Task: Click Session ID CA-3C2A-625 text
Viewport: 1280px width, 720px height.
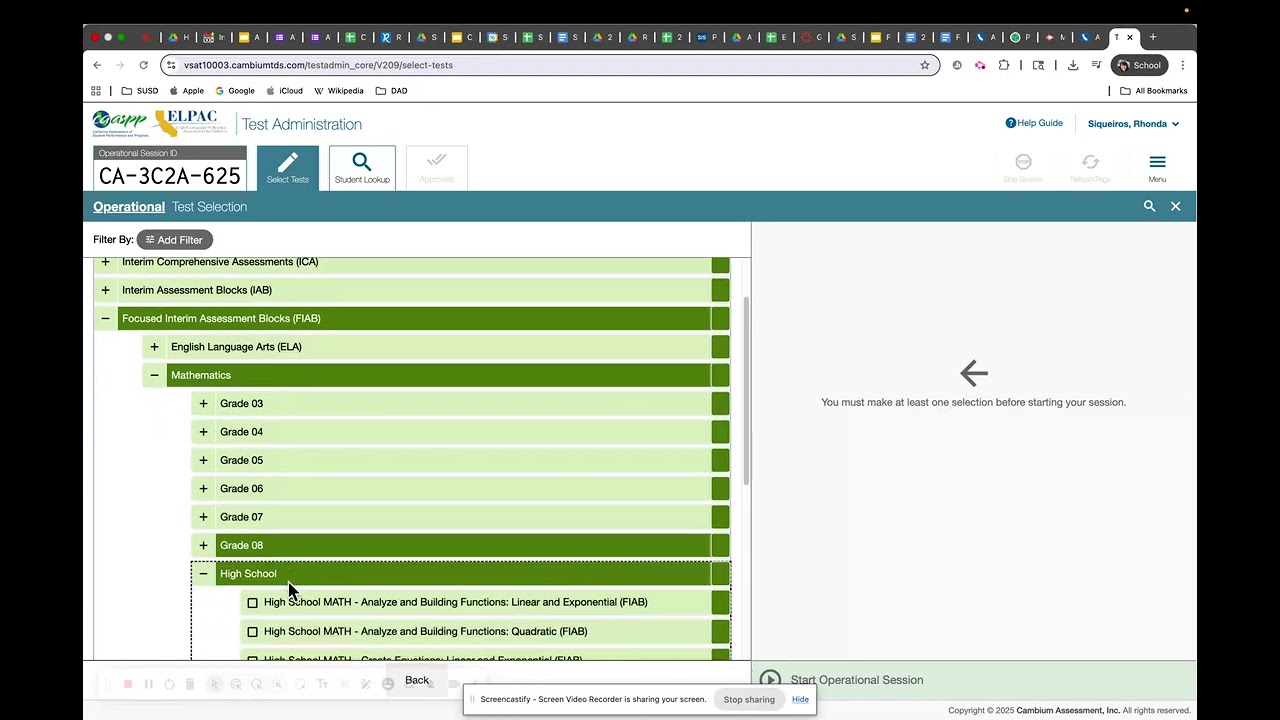Action: coord(170,176)
